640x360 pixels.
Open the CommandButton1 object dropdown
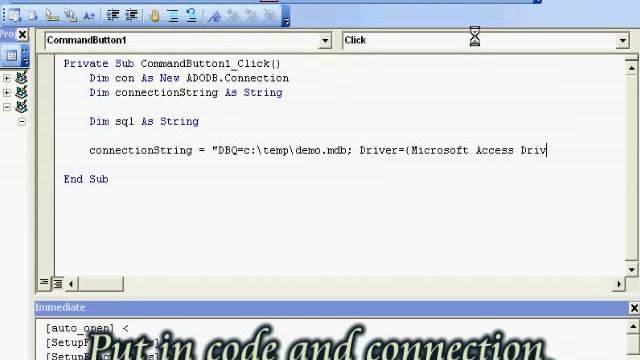pyautogui.click(x=325, y=40)
